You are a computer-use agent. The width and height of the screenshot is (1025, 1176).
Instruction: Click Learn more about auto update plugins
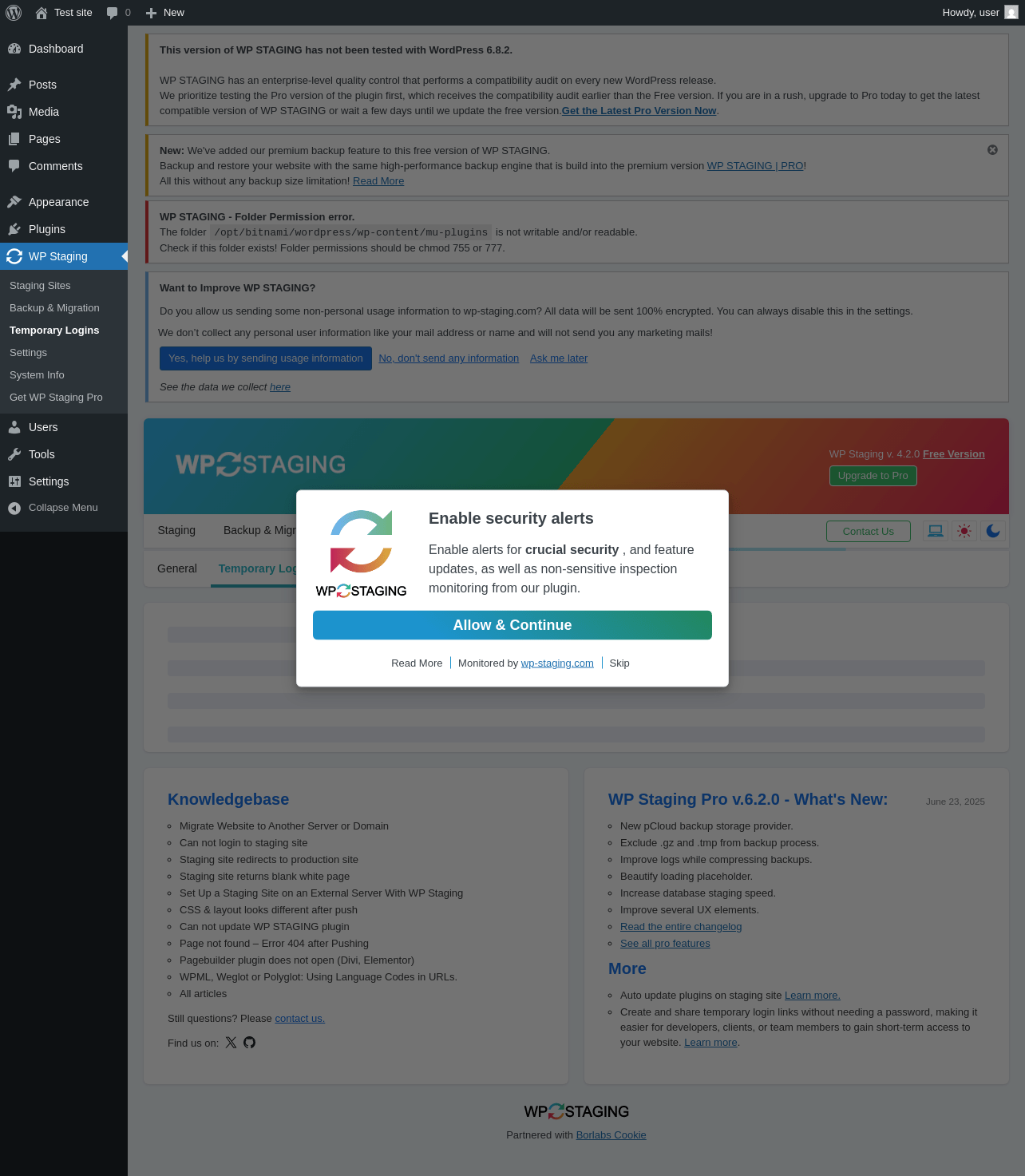[812, 996]
